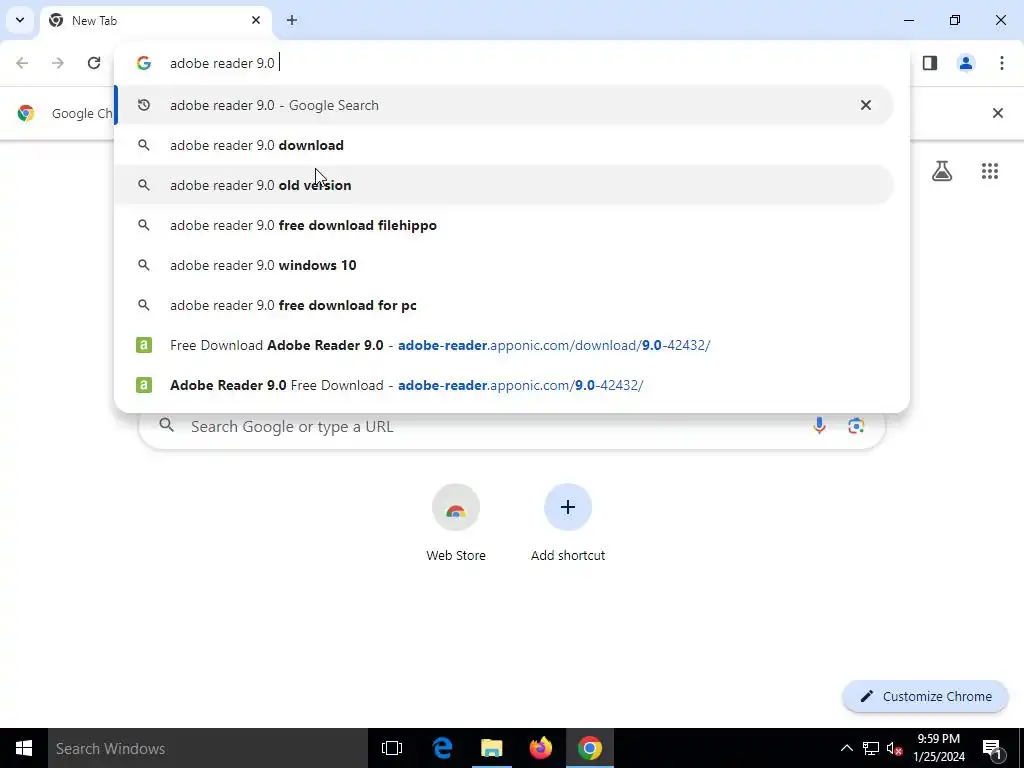
Task: Show hidden system tray icons
Action: point(846,748)
